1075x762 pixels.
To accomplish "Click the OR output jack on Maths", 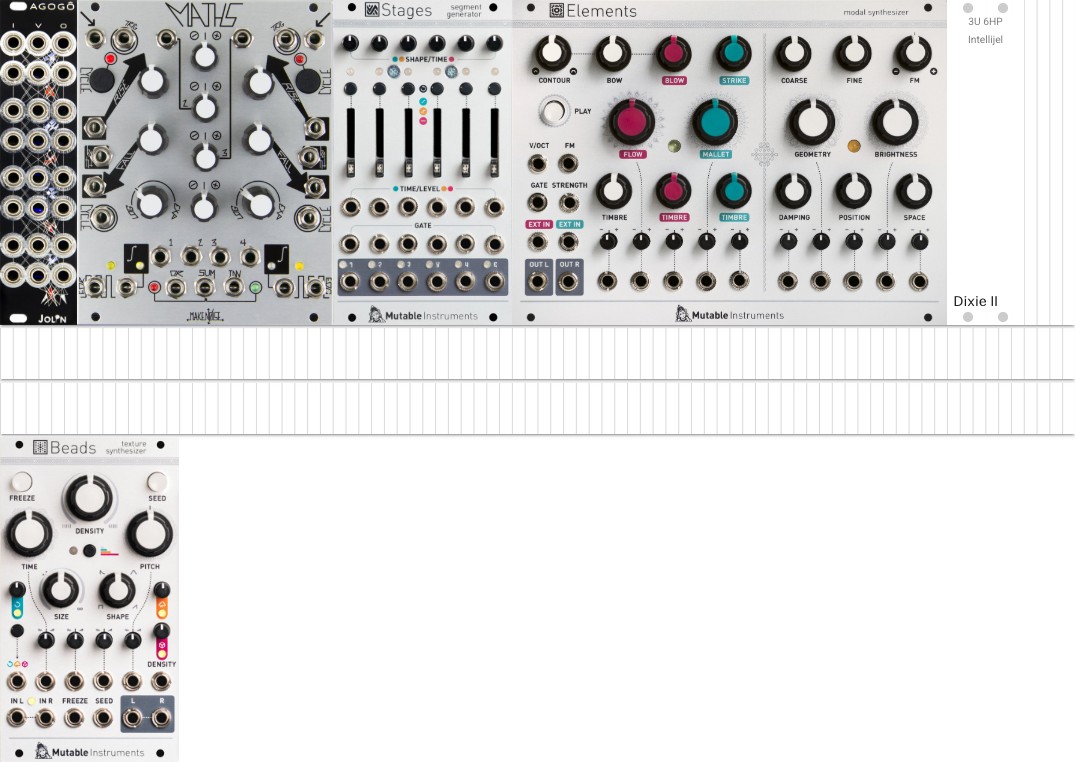I will 176,287.
